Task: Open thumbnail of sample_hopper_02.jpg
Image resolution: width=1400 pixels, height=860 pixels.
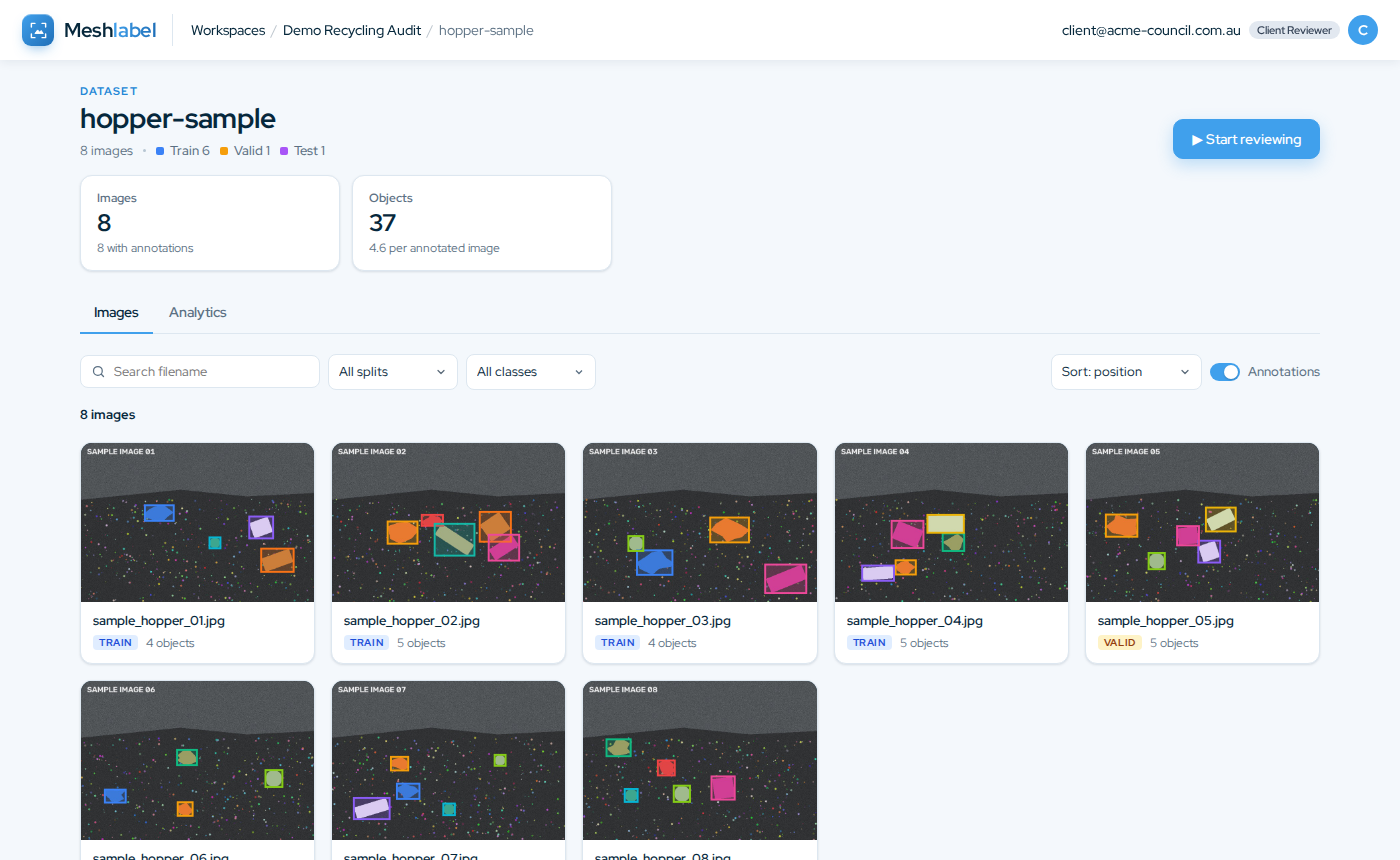Action: coord(449,523)
